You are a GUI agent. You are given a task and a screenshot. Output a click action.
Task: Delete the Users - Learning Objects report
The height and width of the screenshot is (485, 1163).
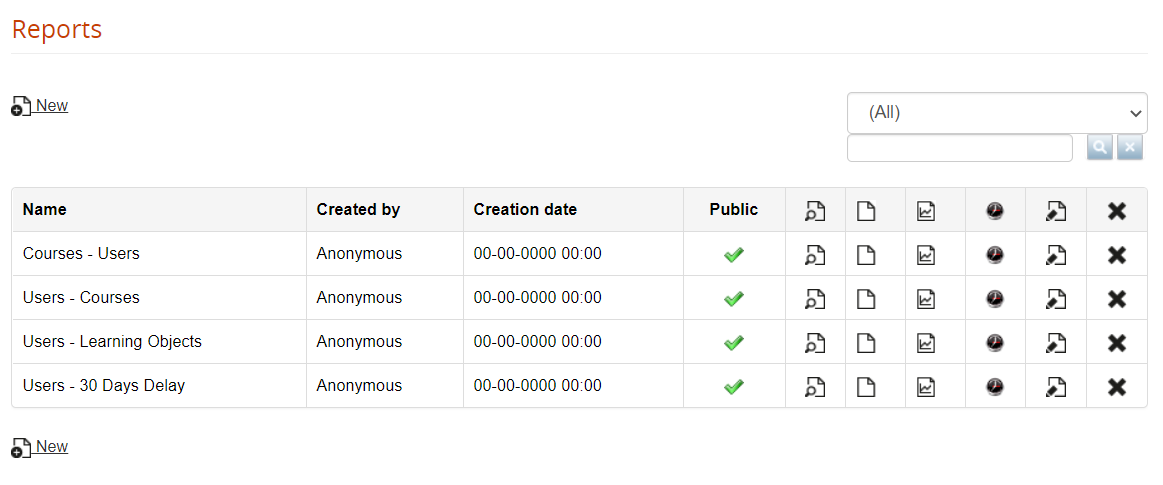click(x=1117, y=343)
